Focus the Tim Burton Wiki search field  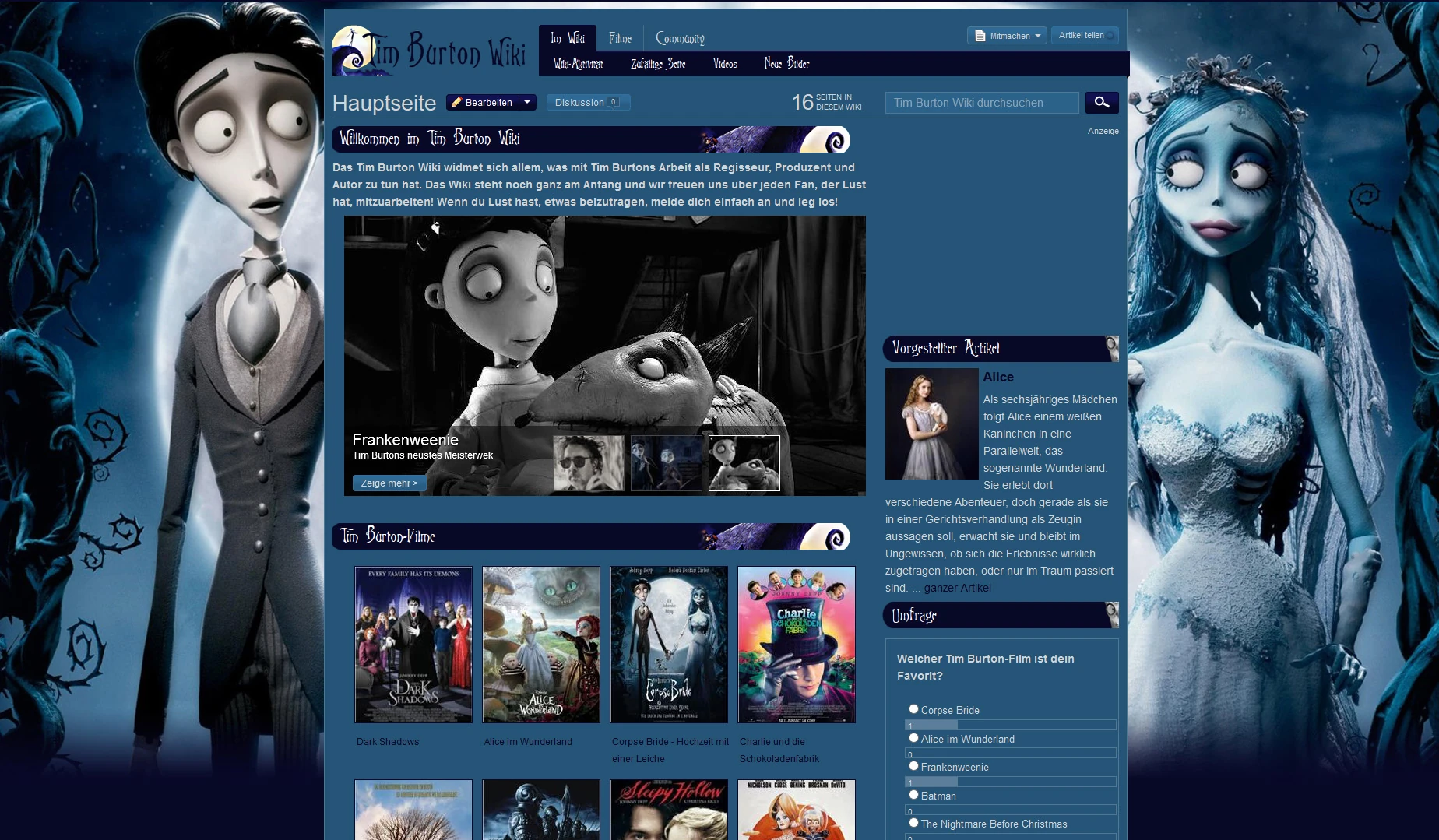click(982, 103)
